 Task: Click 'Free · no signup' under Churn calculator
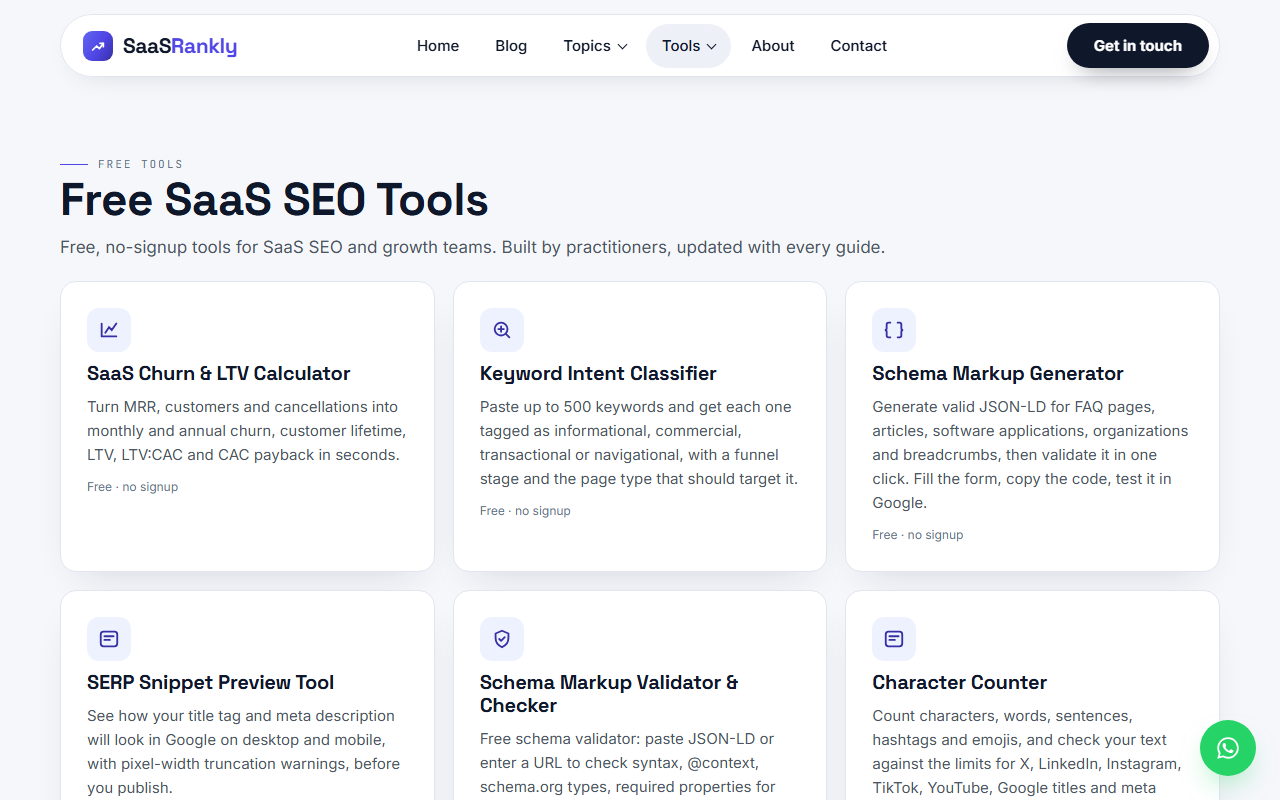pos(133,487)
